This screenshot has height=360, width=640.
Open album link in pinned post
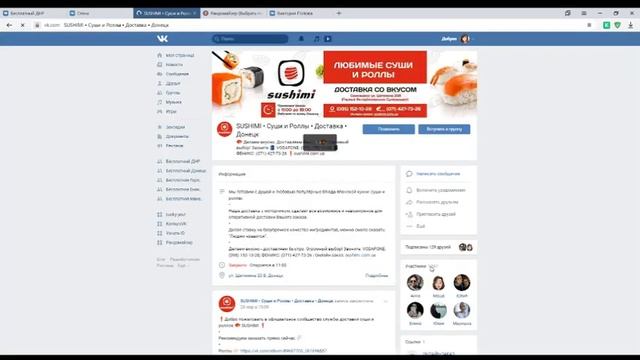pos(283,351)
